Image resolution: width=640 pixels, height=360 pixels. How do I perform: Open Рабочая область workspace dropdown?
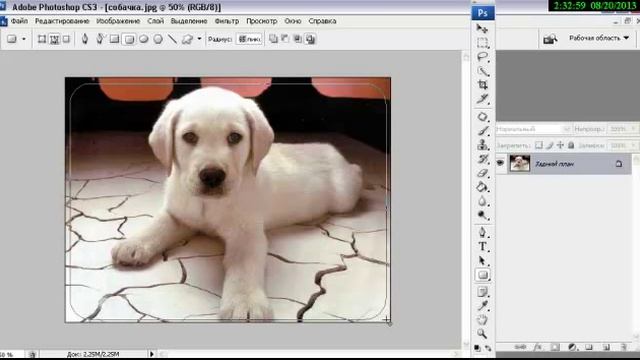(x=599, y=38)
